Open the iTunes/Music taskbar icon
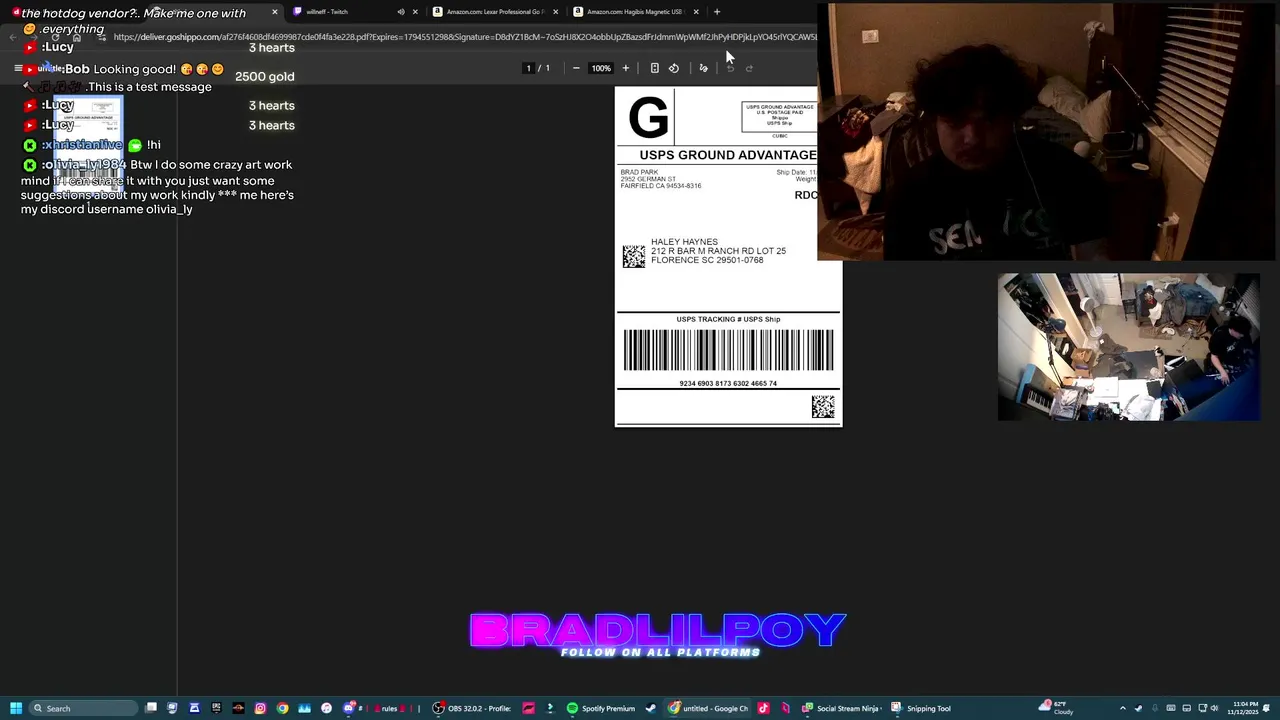 [x=326, y=708]
